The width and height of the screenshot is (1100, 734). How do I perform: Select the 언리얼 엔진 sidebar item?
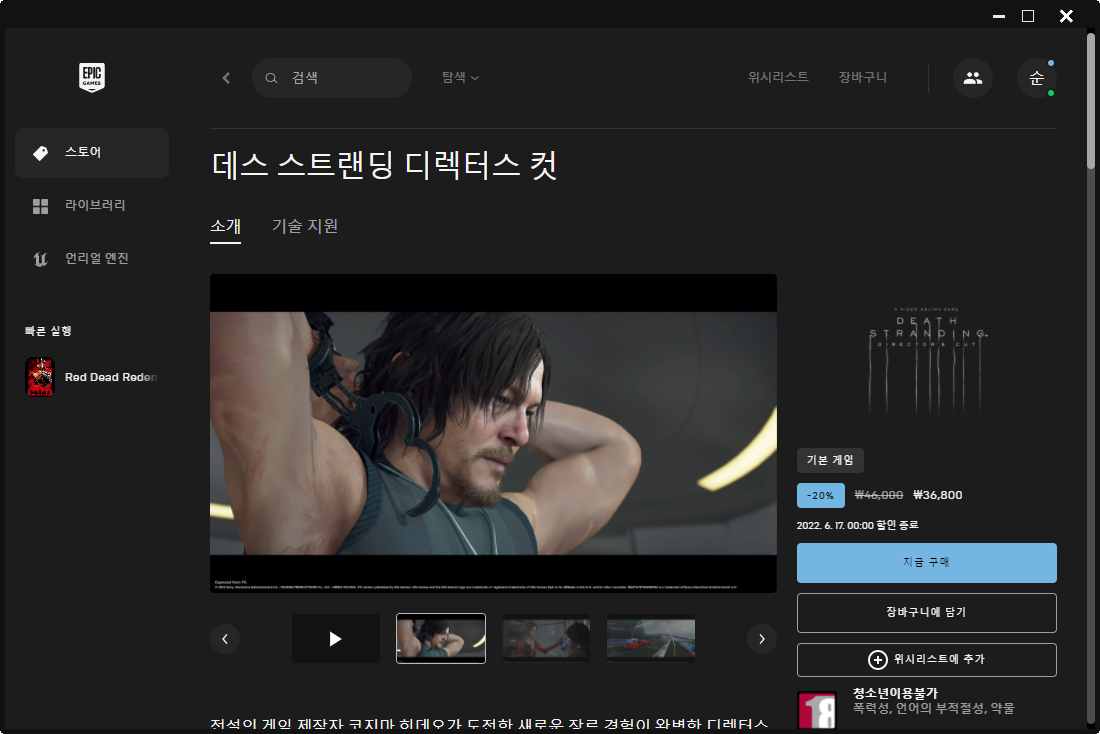pyautogui.click(x=92, y=259)
